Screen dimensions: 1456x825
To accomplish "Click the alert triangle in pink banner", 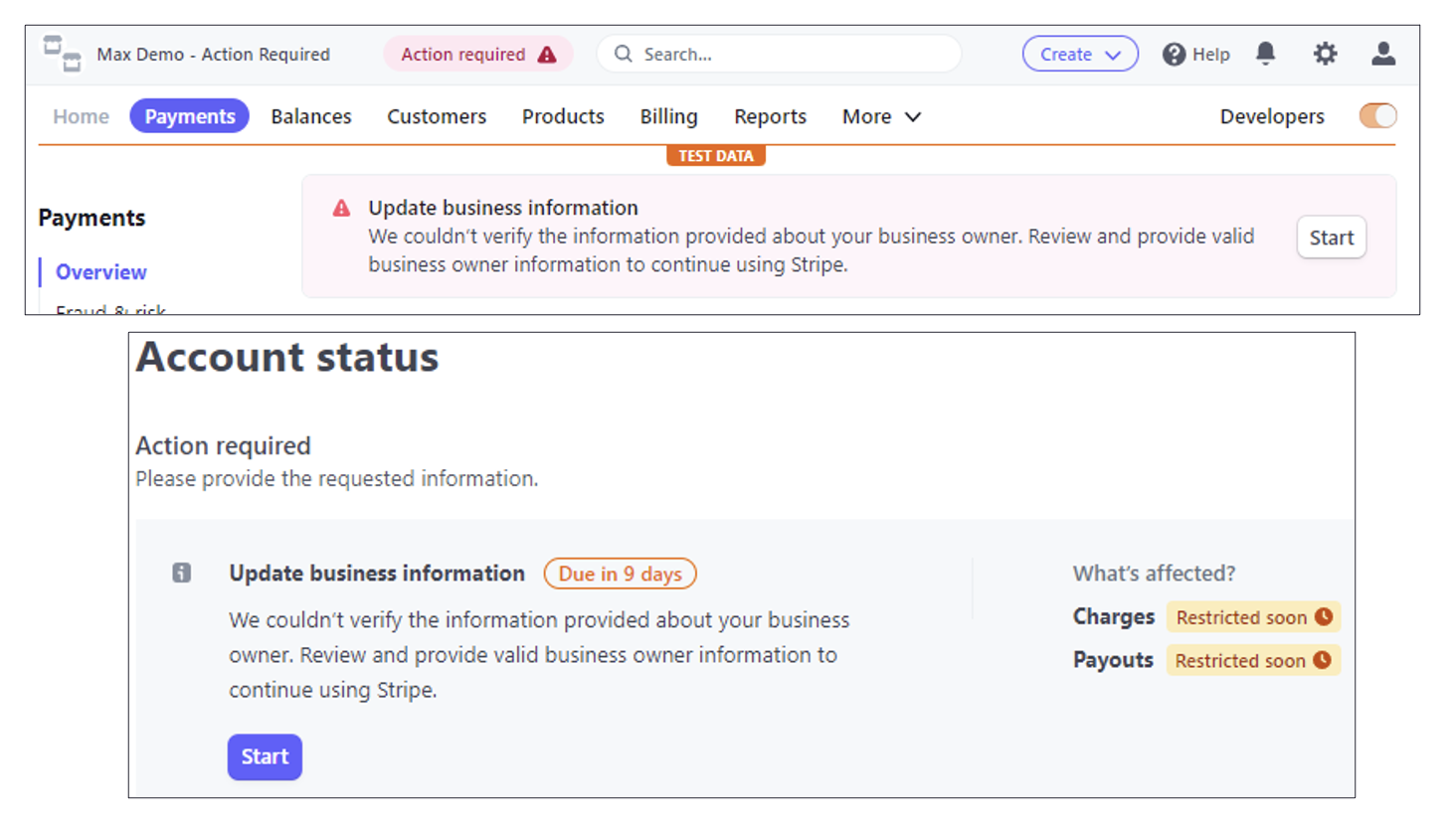I will 341,208.
